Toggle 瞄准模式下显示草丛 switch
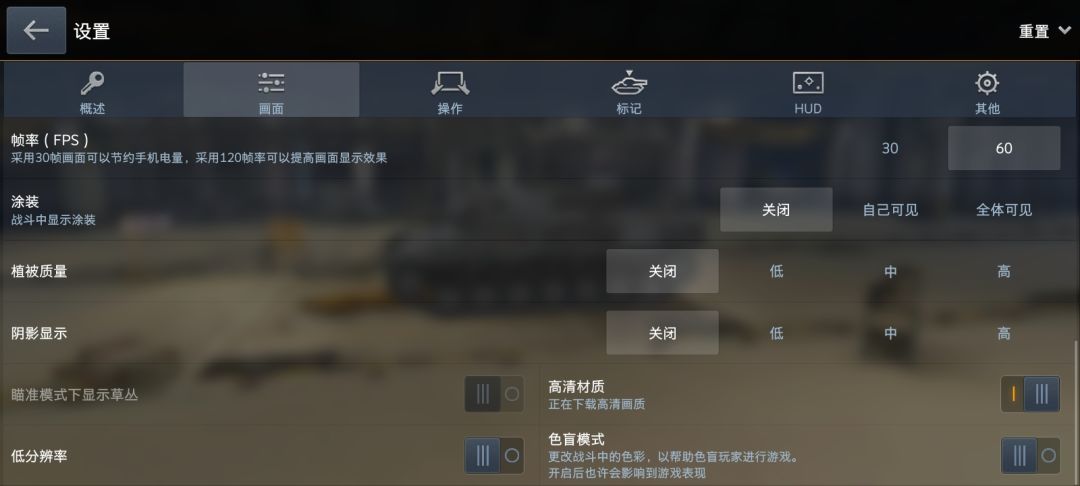 tap(494, 394)
